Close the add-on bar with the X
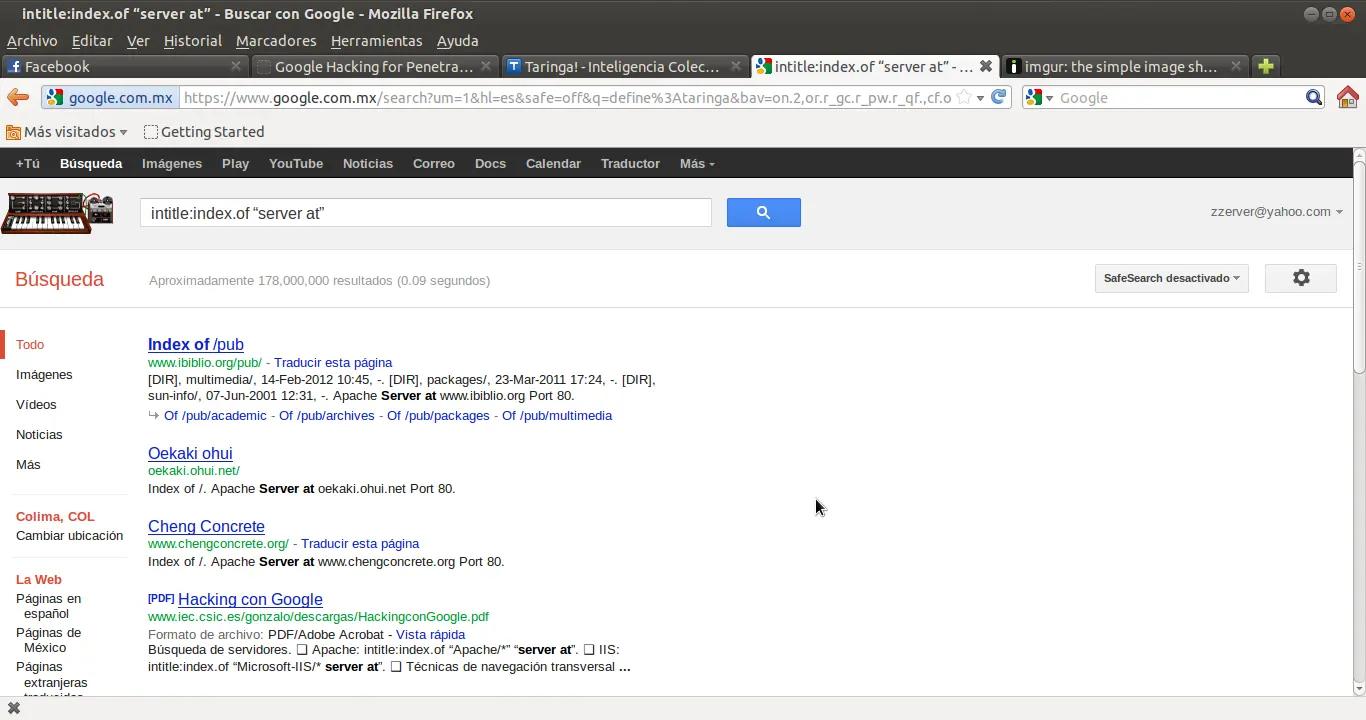The width and height of the screenshot is (1366, 720). (x=14, y=708)
